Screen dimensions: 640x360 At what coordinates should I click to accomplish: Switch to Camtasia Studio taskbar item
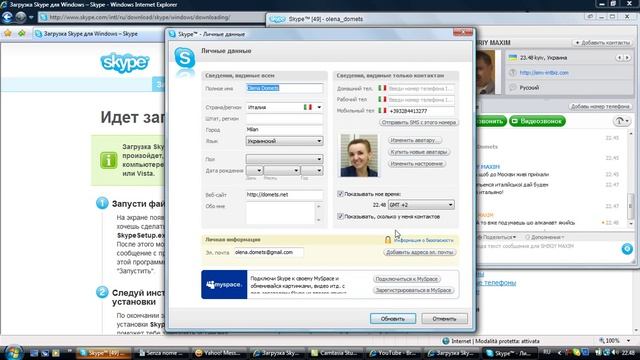pyautogui.click(x=336, y=353)
